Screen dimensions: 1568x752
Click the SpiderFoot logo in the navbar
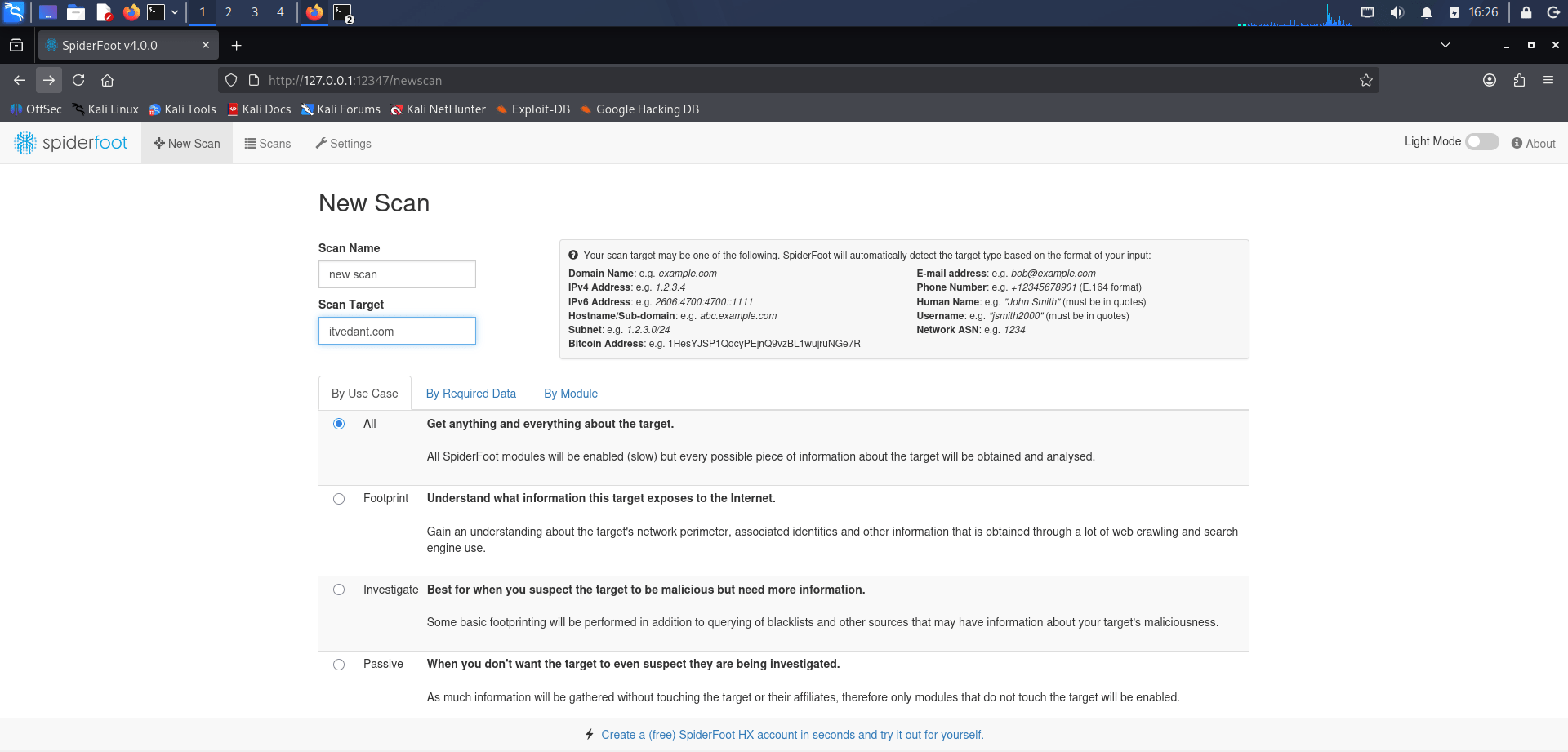[x=71, y=143]
